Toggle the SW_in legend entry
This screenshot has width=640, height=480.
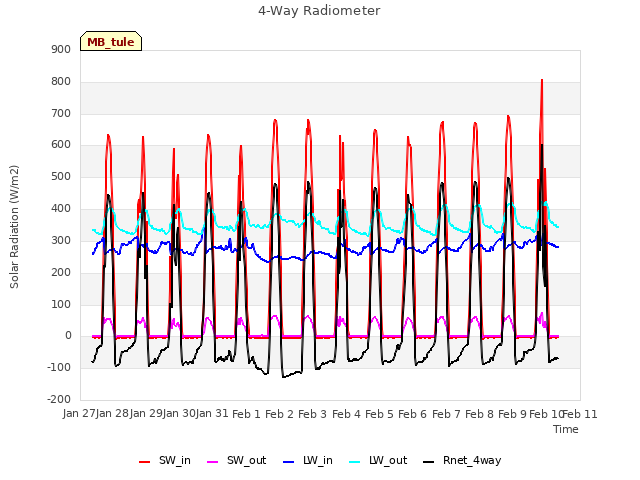point(164,460)
